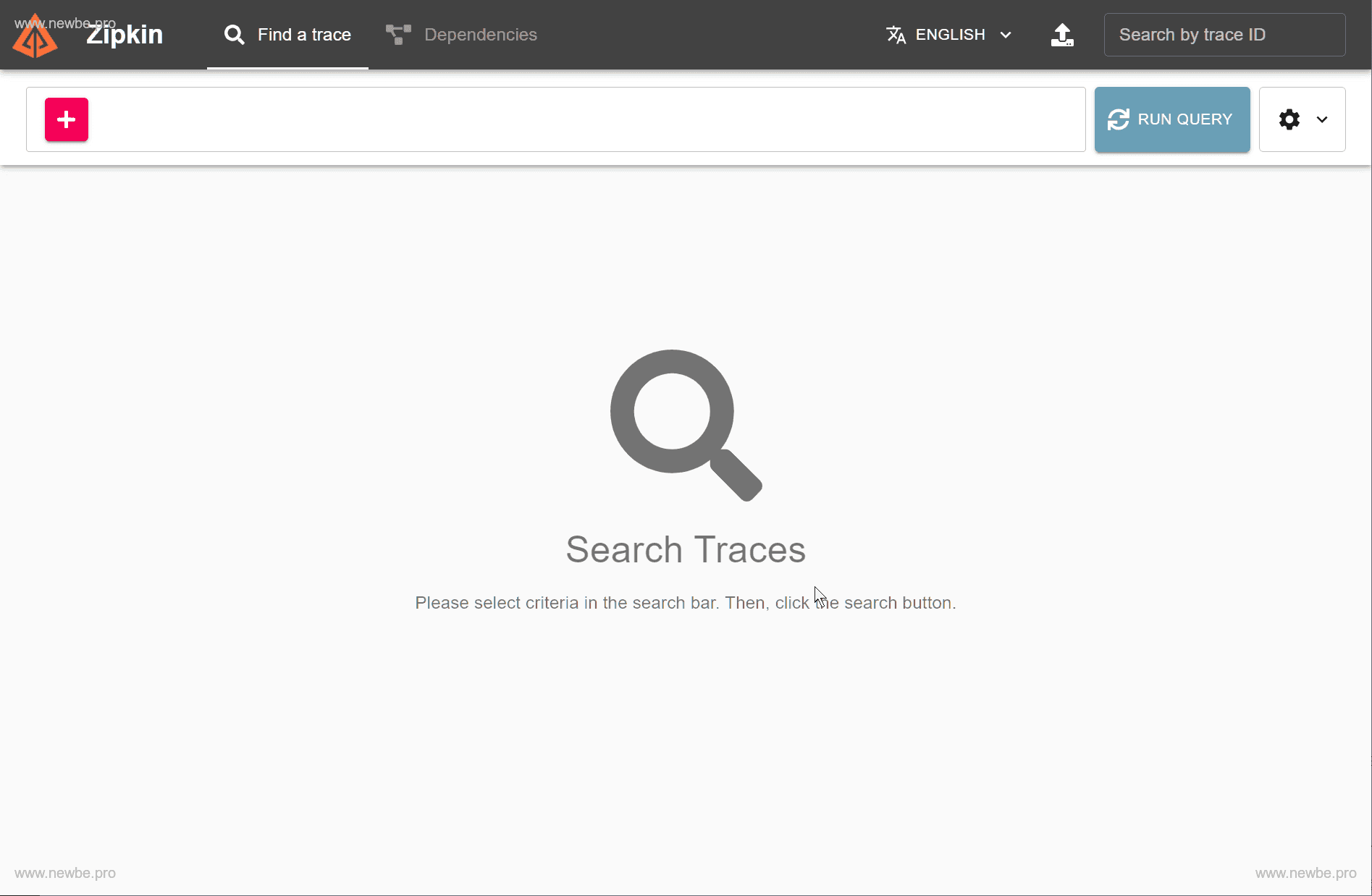The image size is (1372, 896).
Task: Click the Zipkin logo icon
Action: pos(35,34)
